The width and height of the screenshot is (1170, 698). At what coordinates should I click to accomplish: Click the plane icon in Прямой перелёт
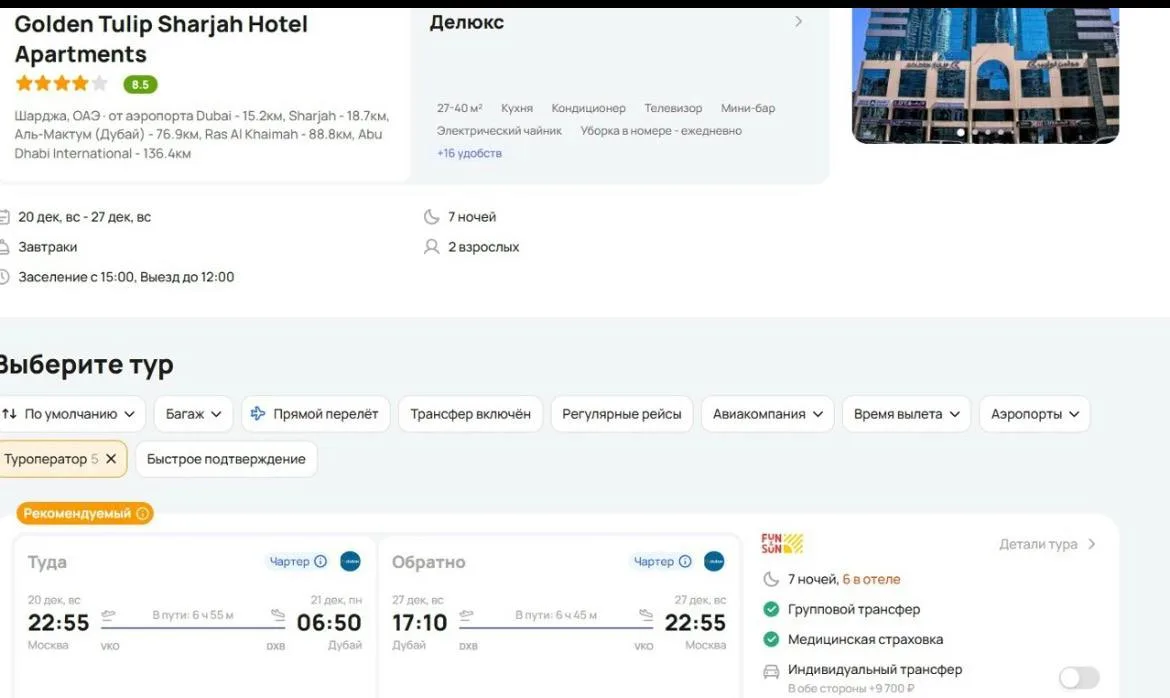(x=257, y=414)
